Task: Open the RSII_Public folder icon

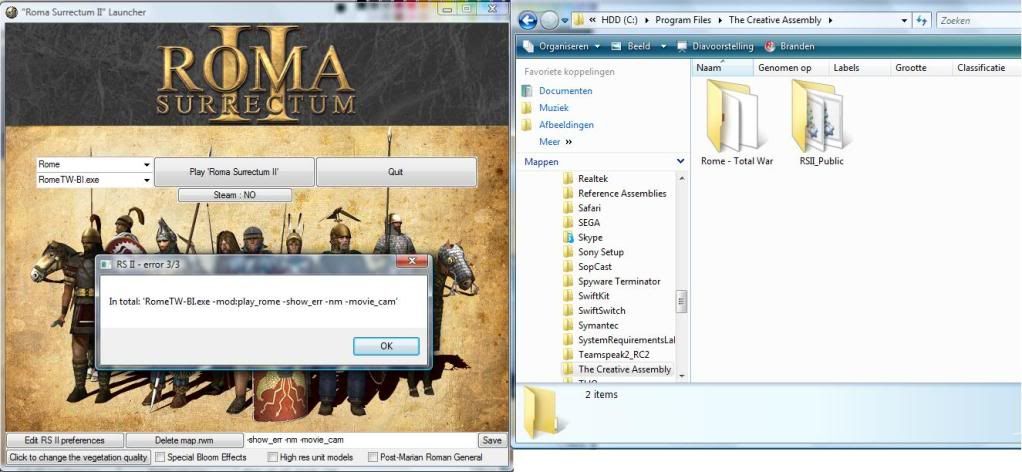Action: coord(821,118)
